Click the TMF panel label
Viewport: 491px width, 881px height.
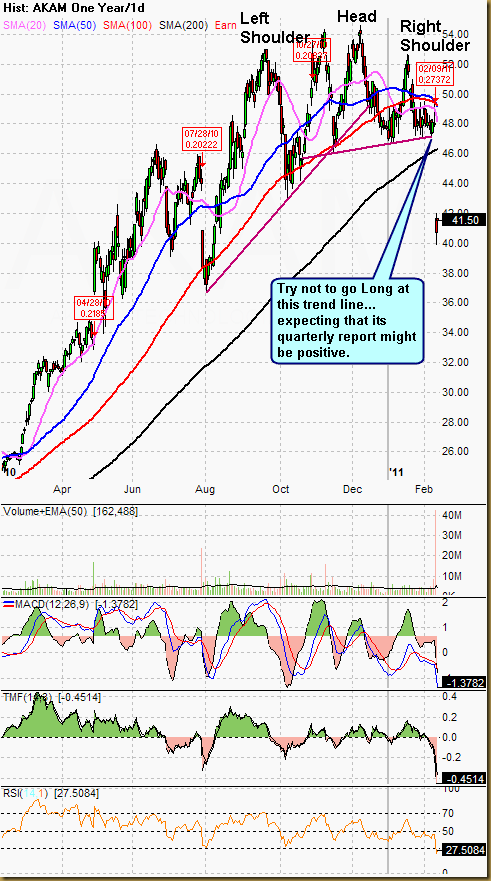(52, 697)
